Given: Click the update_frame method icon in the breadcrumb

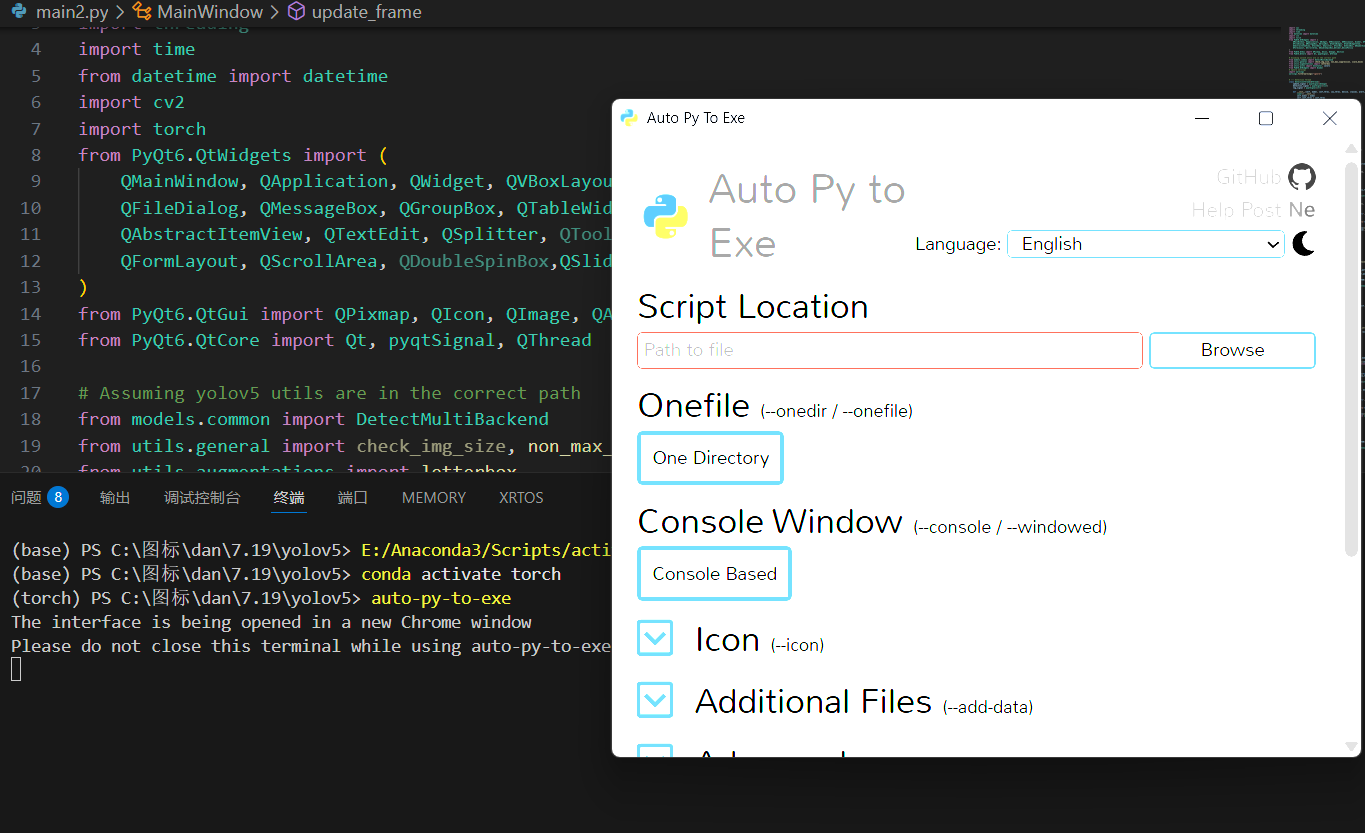Looking at the screenshot, I should pyautogui.click(x=296, y=12).
